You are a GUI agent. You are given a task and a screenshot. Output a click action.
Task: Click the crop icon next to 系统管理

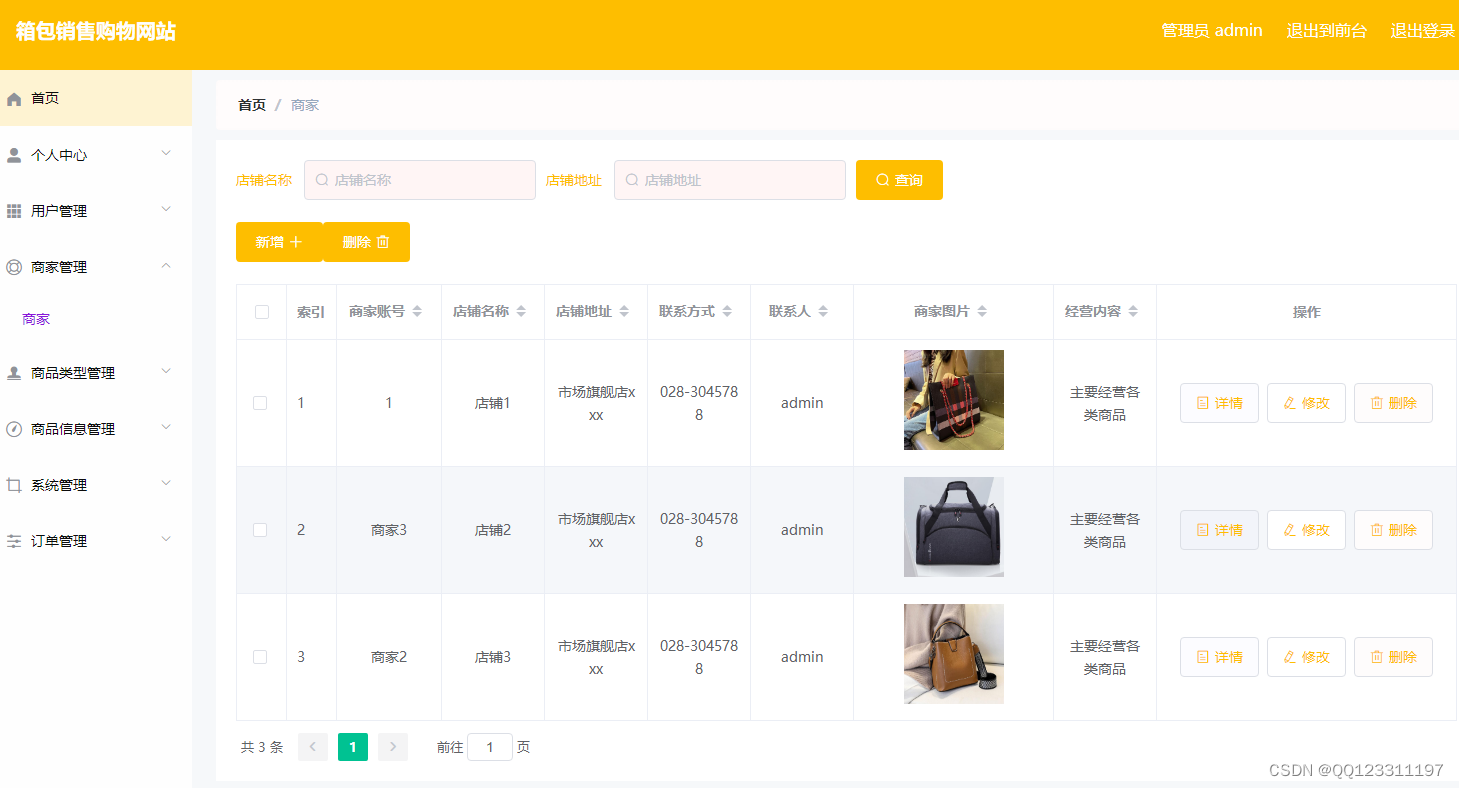[x=14, y=485]
